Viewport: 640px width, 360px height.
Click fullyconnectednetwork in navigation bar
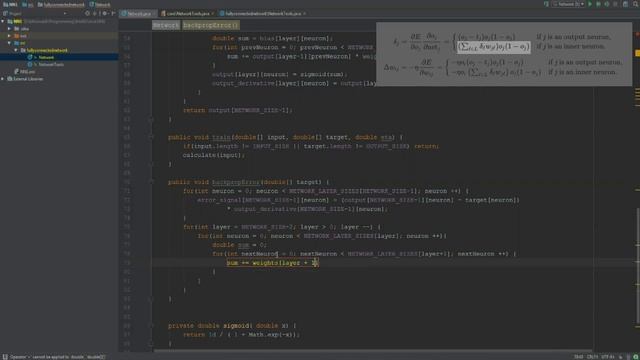point(61,4)
